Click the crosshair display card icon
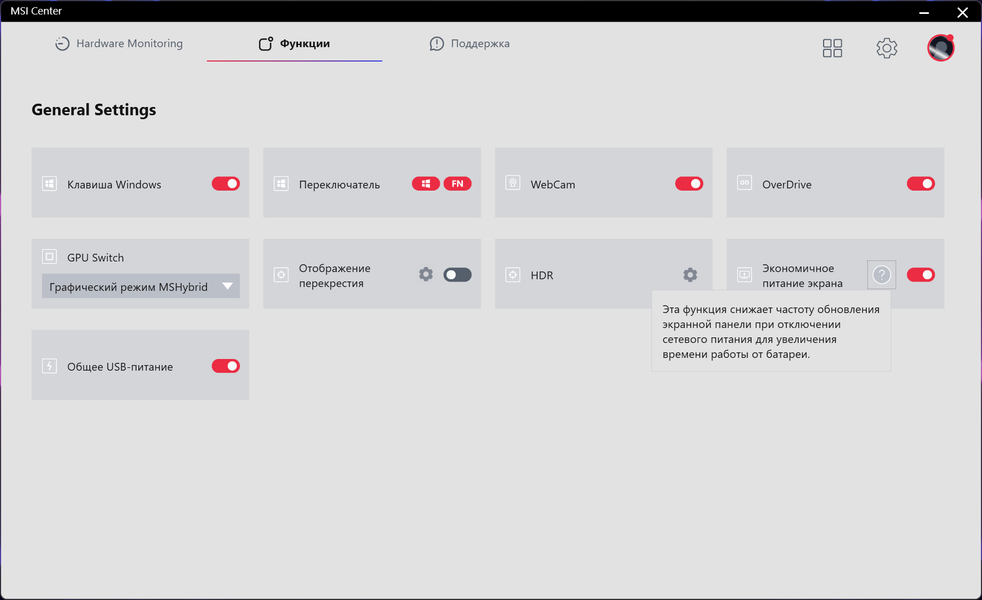 coord(281,274)
